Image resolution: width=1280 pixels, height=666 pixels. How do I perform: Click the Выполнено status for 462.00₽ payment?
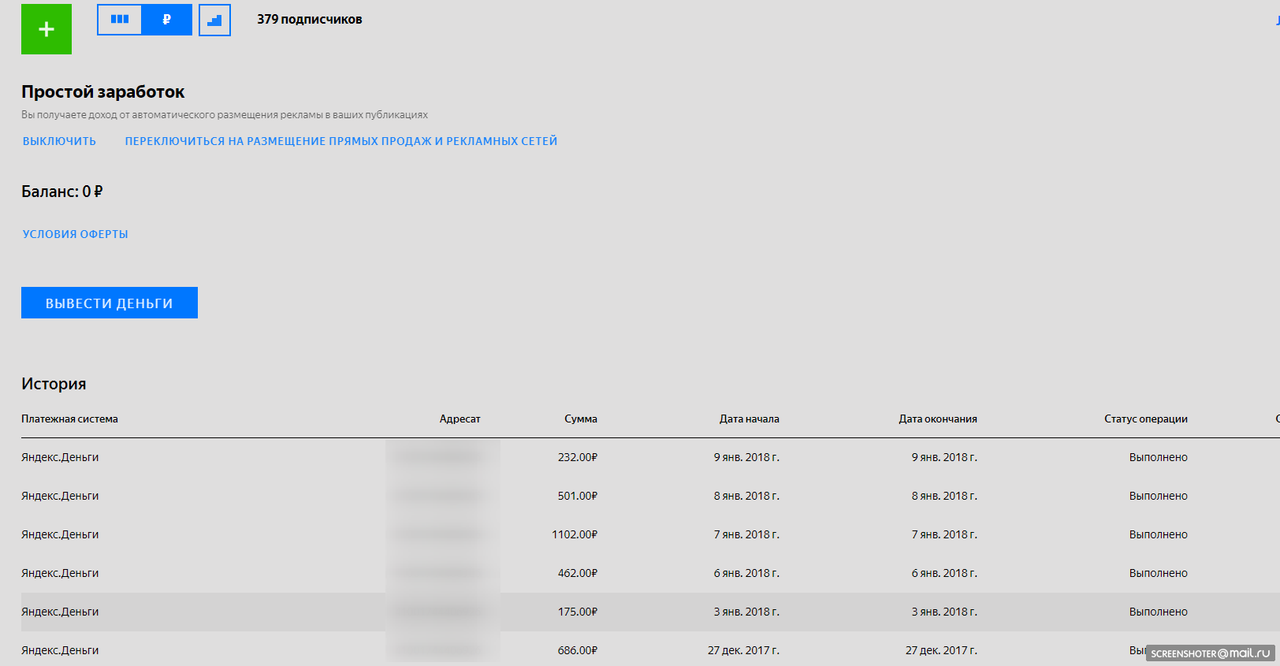1158,573
